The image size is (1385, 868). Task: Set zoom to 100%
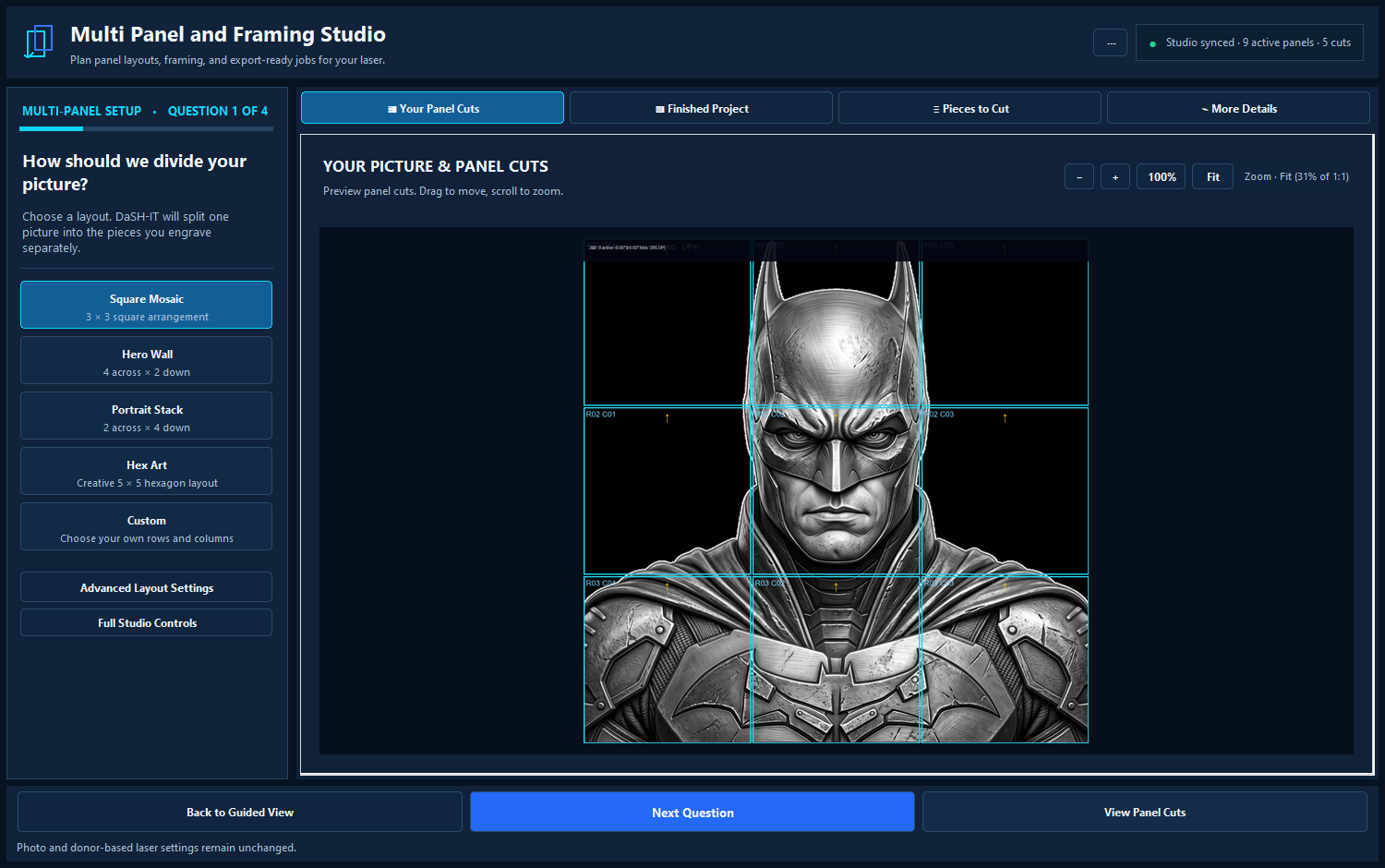1162,176
